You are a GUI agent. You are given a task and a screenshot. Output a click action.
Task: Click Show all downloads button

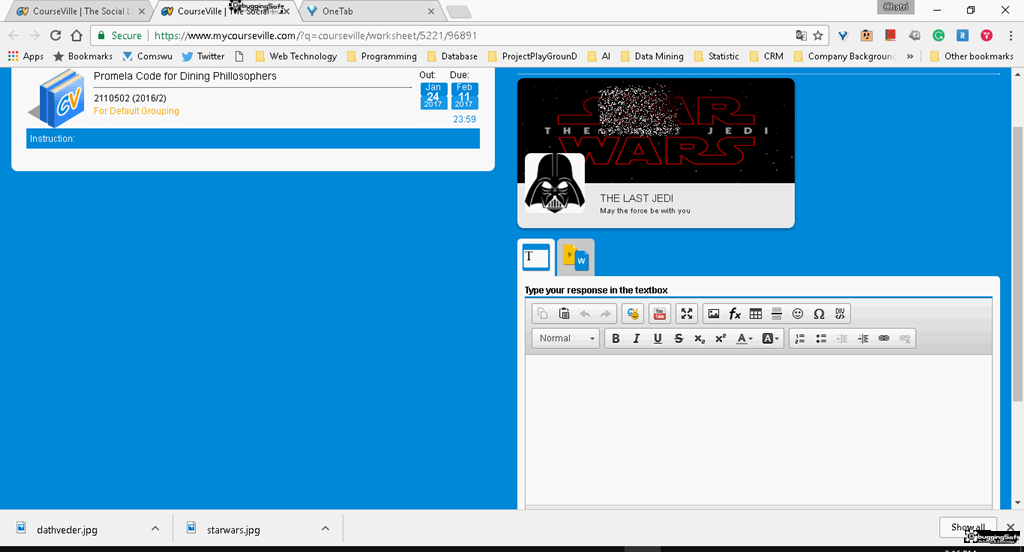click(x=968, y=527)
